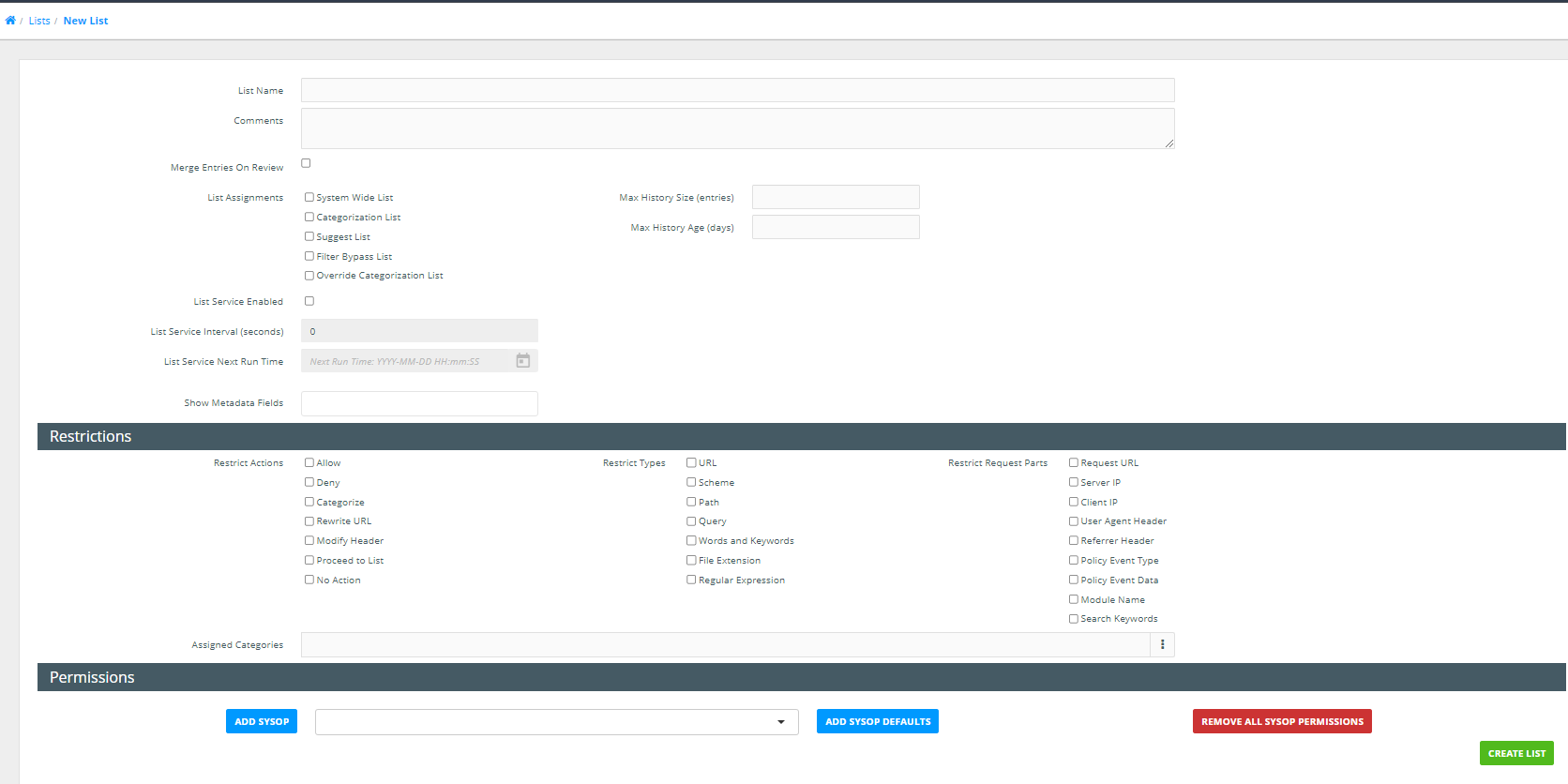The image size is (1568, 784).
Task: Check the Deny restrict action
Action: 309,482
